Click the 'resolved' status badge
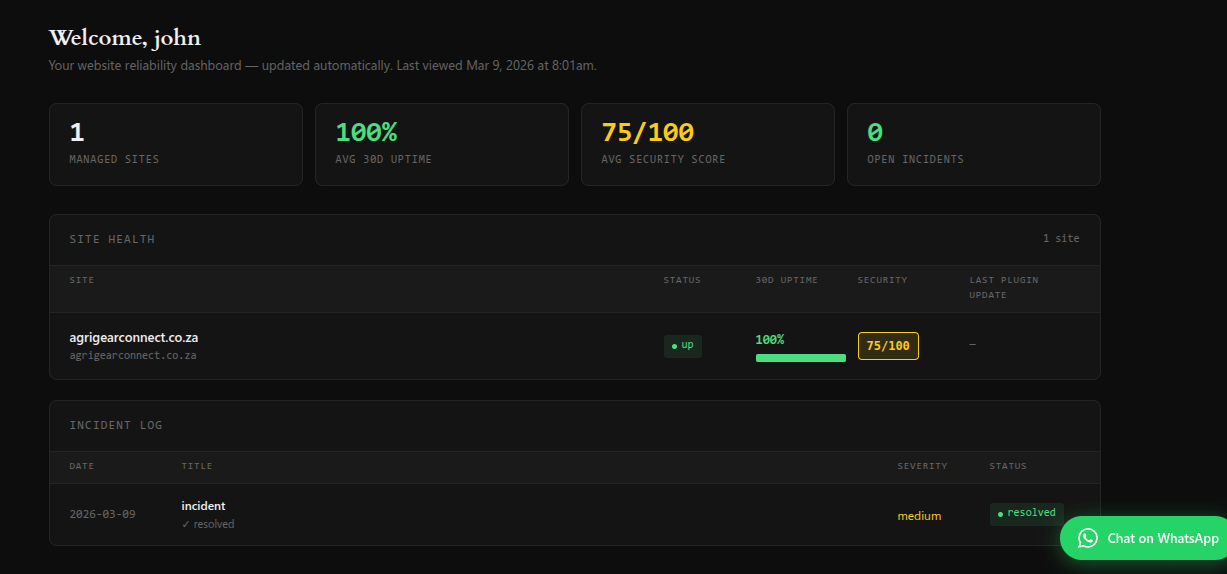The height and width of the screenshot is (574, 1227). tap(1027, 513)
